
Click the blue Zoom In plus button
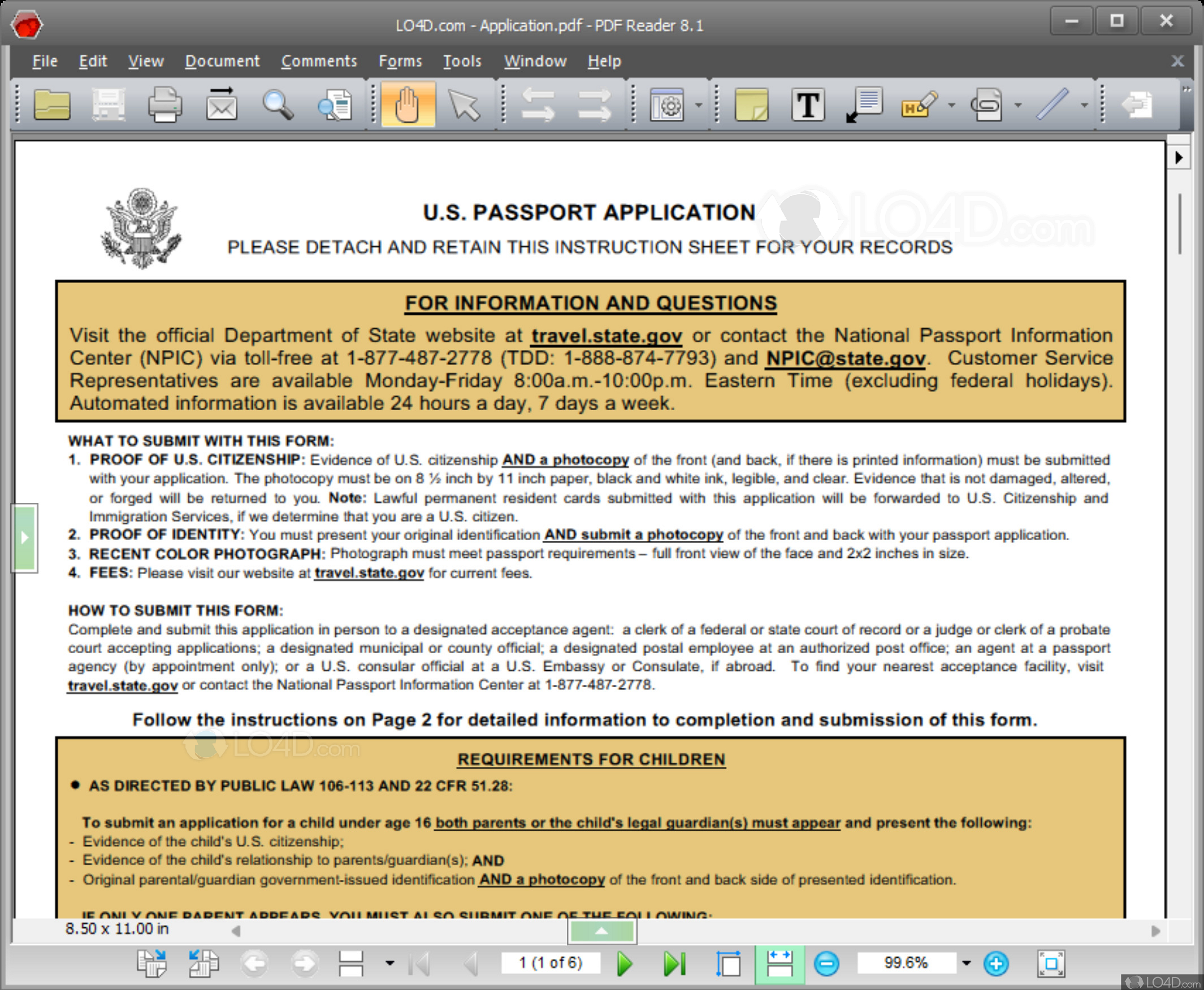tap(996, 963)
